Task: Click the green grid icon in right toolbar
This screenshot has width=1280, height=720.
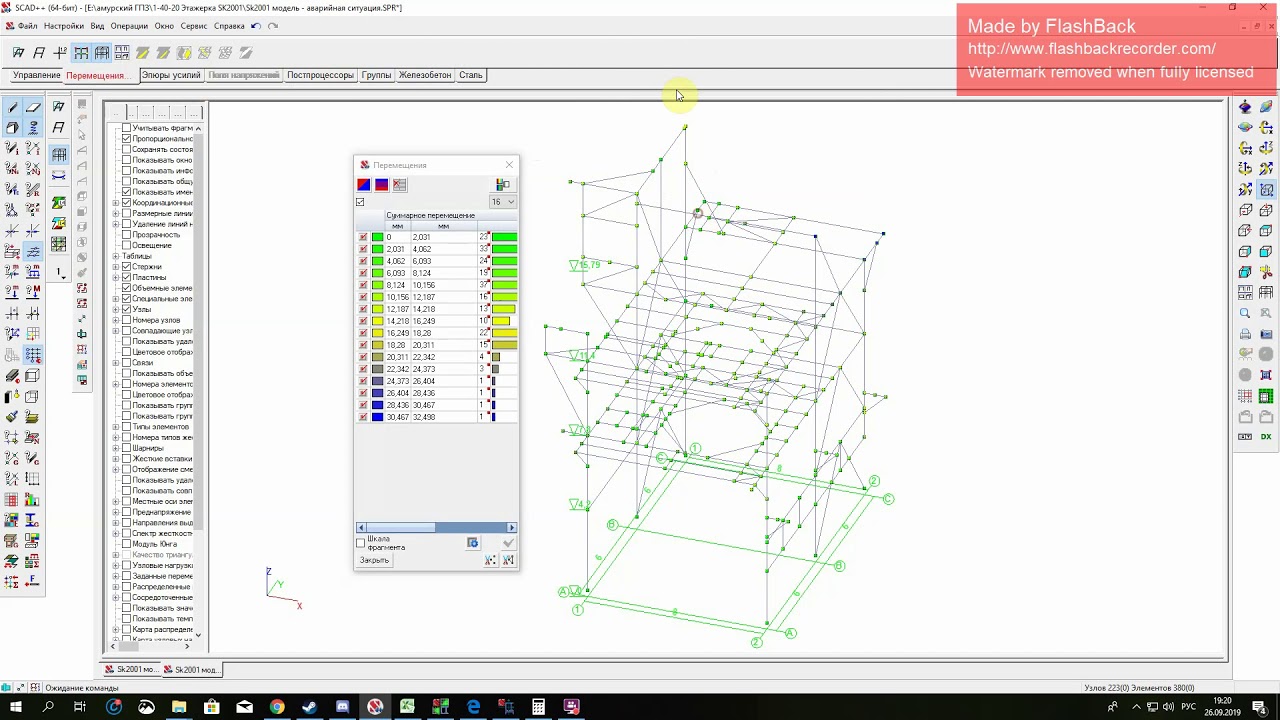Action: click(x=1266, y=396)
